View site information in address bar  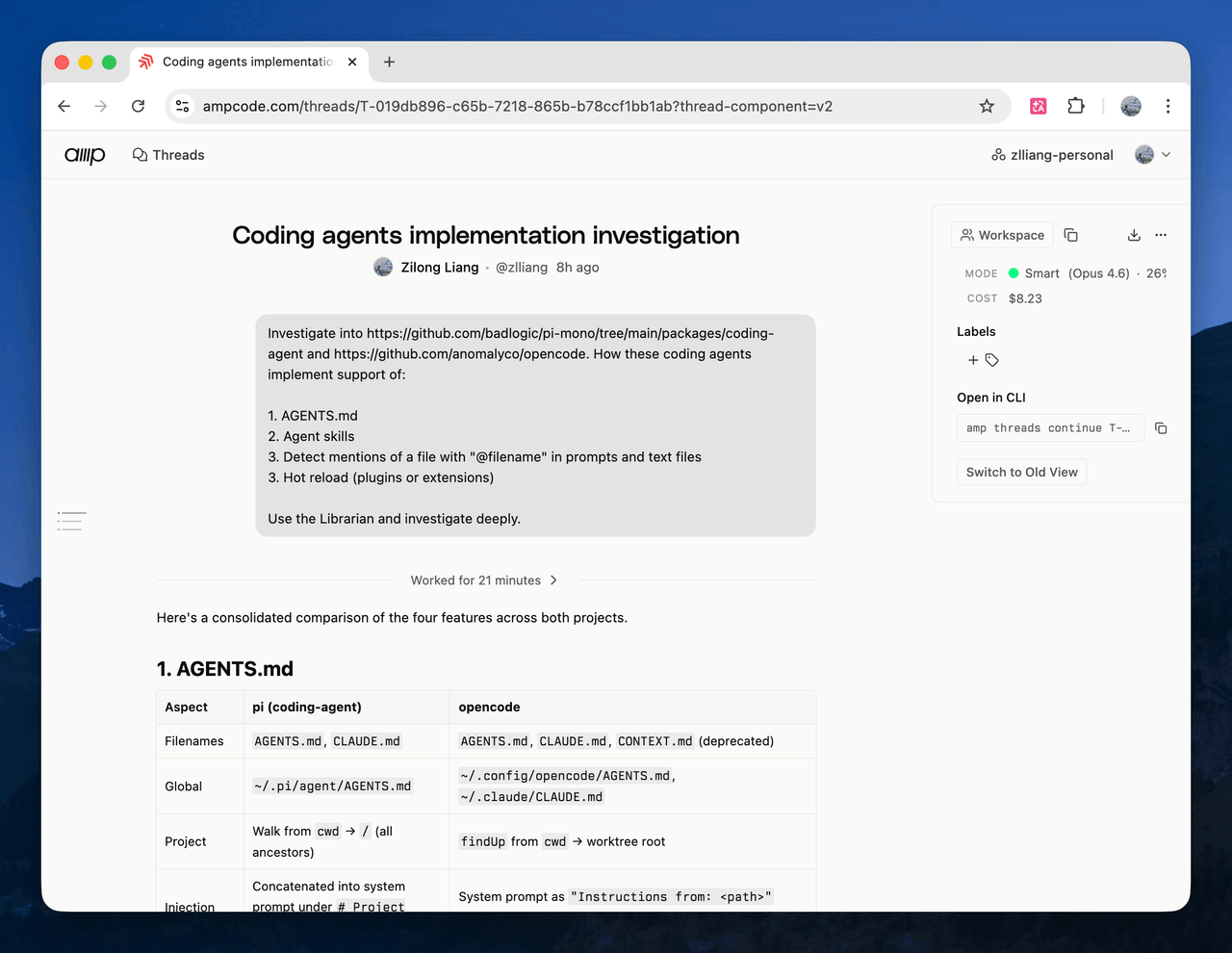click(x=183, y=106)
